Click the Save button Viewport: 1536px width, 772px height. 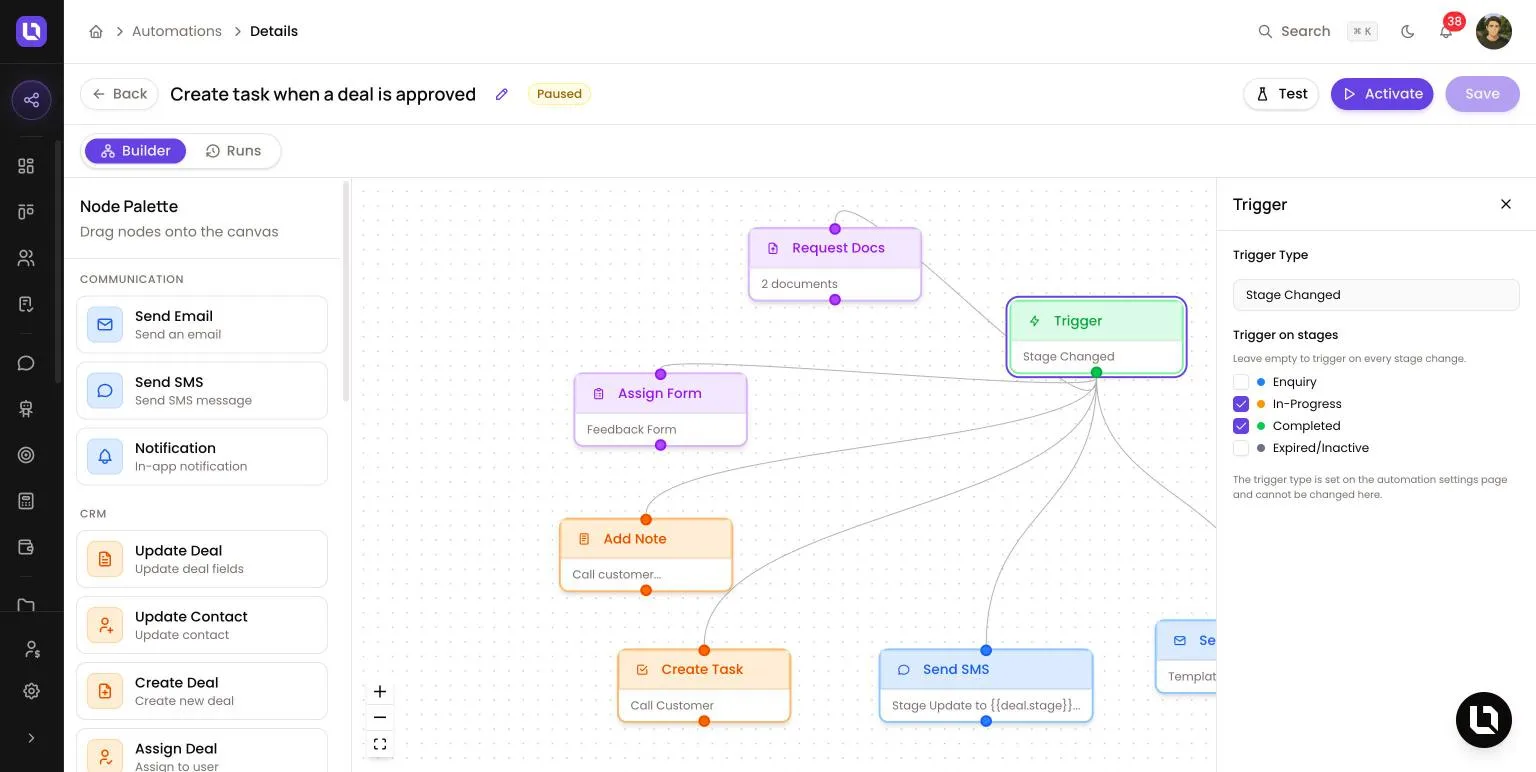[x=1482, y=94]
